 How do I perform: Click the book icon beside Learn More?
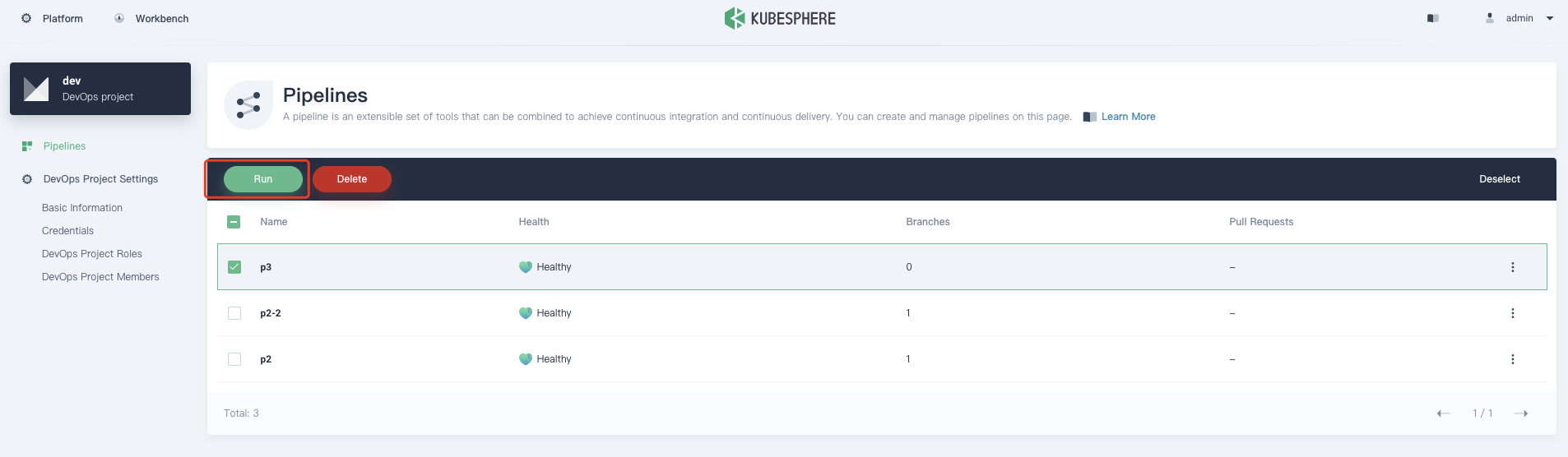point(1090,117)
